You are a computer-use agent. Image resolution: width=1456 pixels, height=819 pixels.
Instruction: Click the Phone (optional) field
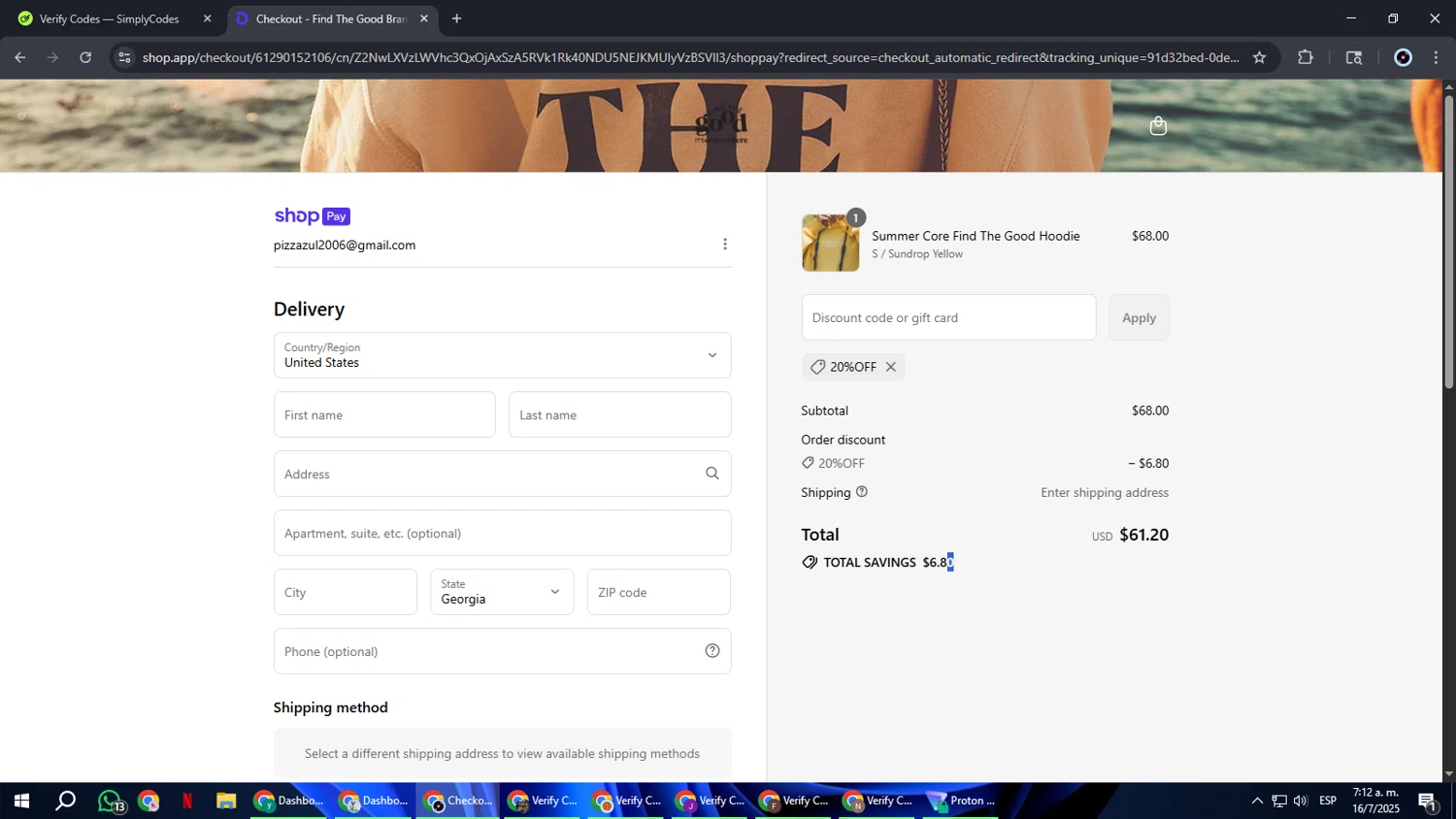(502, 651)
